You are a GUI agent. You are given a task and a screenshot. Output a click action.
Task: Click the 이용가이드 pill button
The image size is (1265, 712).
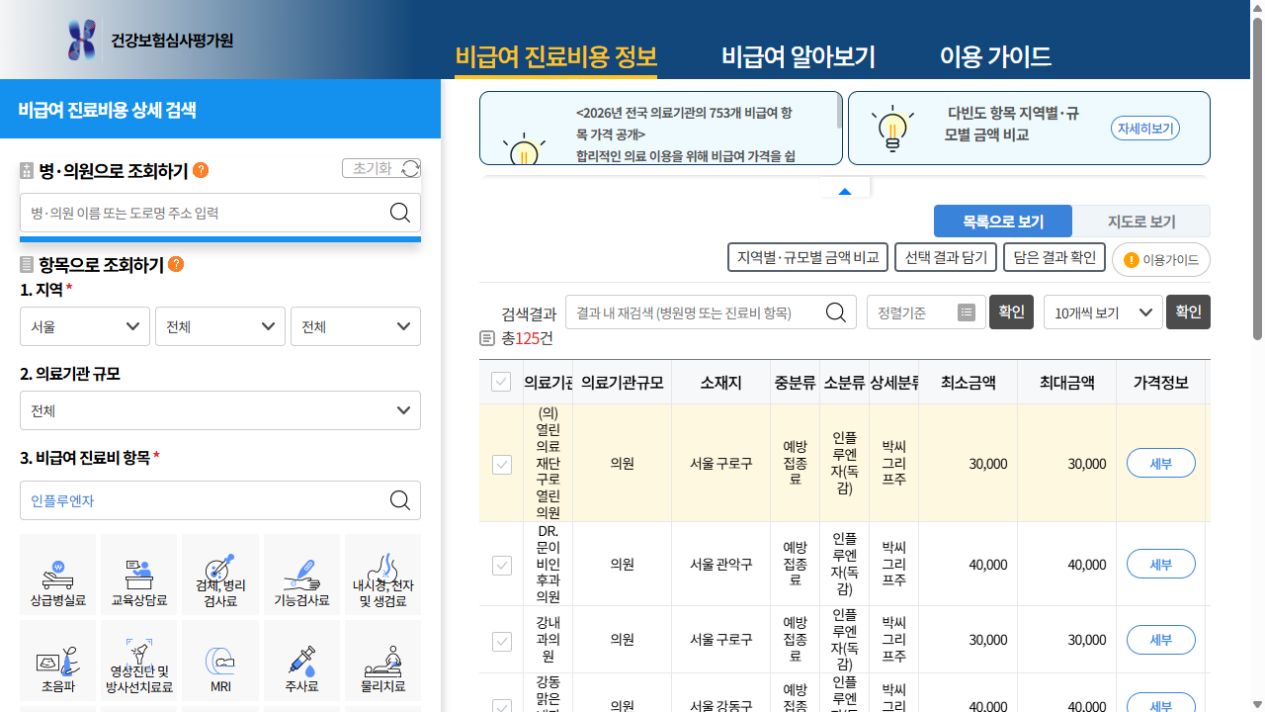click(1161, 259)
